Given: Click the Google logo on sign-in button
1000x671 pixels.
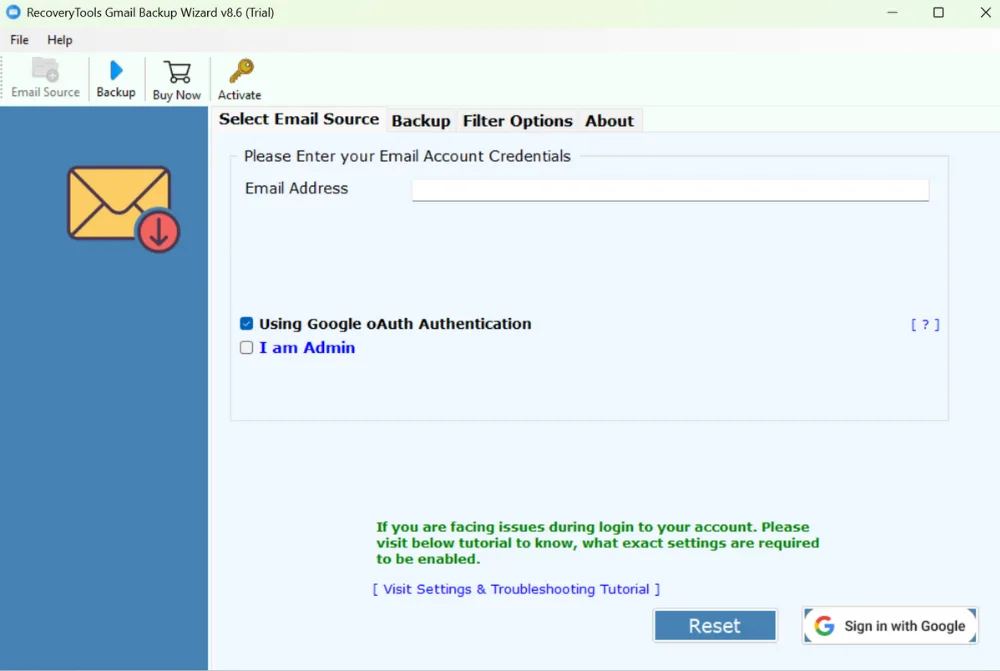Looking at the screenshot, I should pyautogui.click(x=824, y=626).
